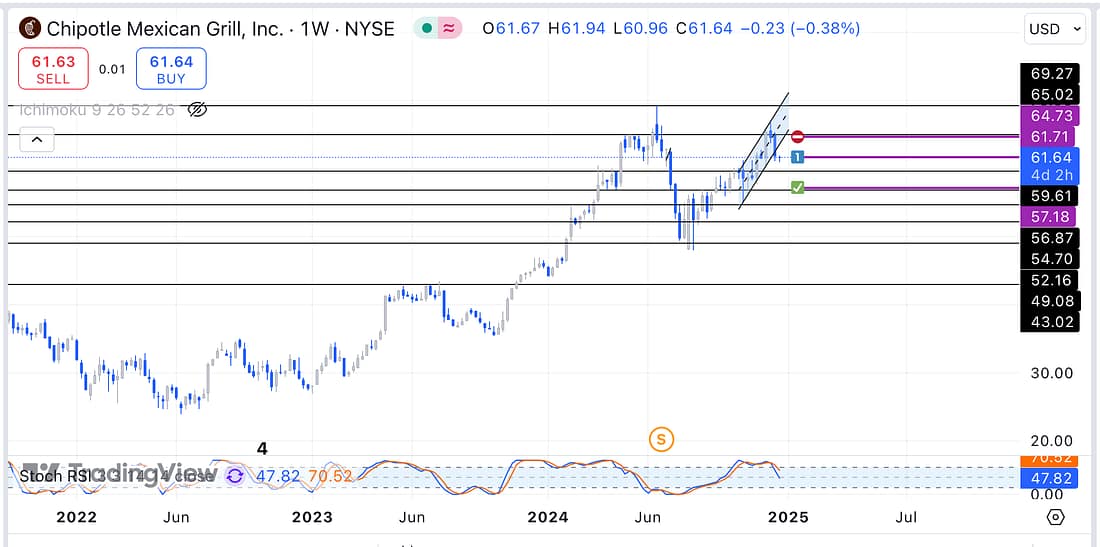Click the green market status dot

click(427, 29)
